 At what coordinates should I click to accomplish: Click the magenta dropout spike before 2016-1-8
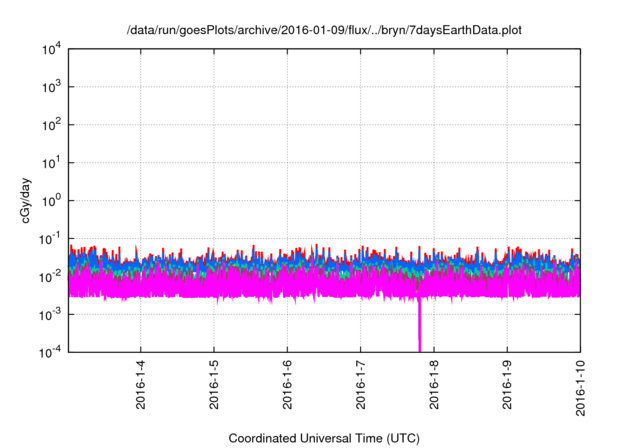point(419,325)
